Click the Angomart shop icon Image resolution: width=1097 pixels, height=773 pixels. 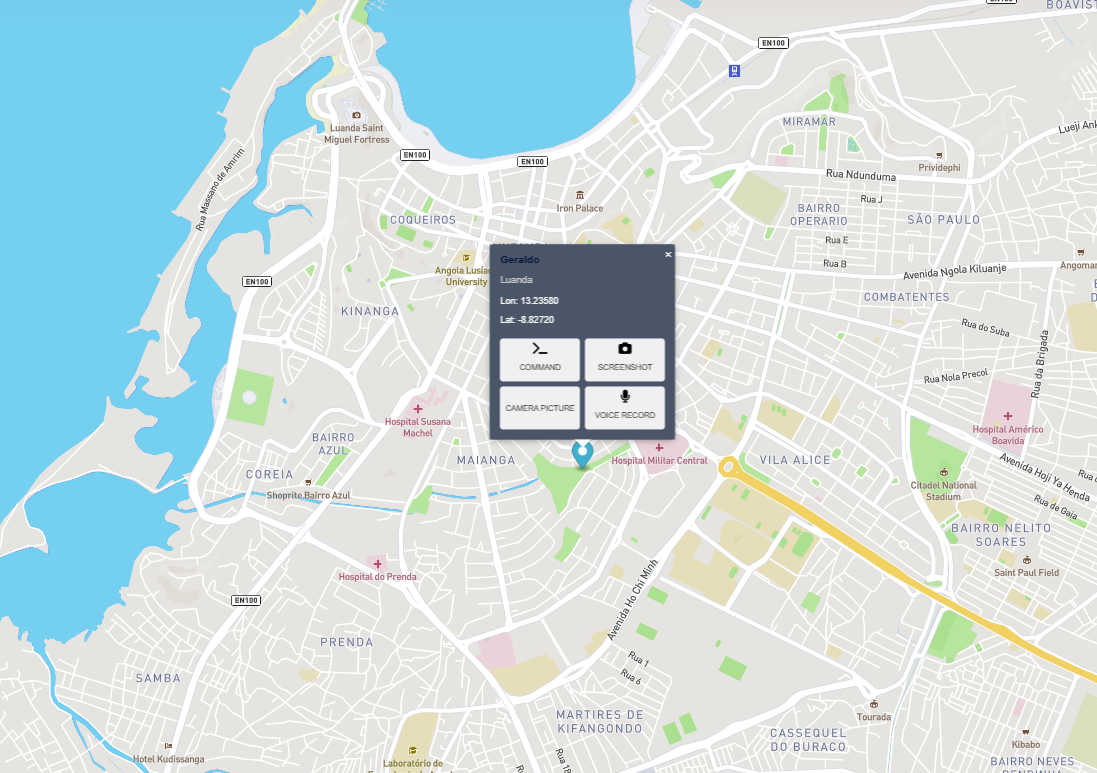[x=1080, y=253]
